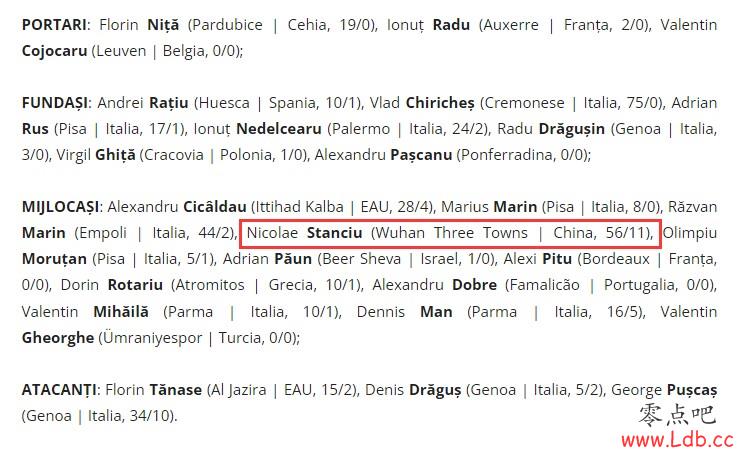This screenshot has width=743, height=450.
Task: Click the text Wuhan Three Towns
Action: point(451,233)
